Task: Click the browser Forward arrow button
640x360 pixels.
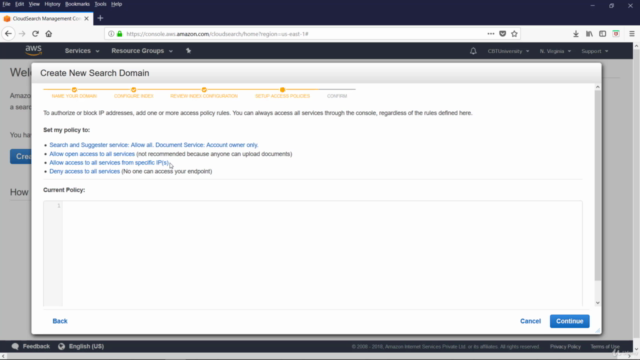Action: pyautogui.click(x=22, y=34)
